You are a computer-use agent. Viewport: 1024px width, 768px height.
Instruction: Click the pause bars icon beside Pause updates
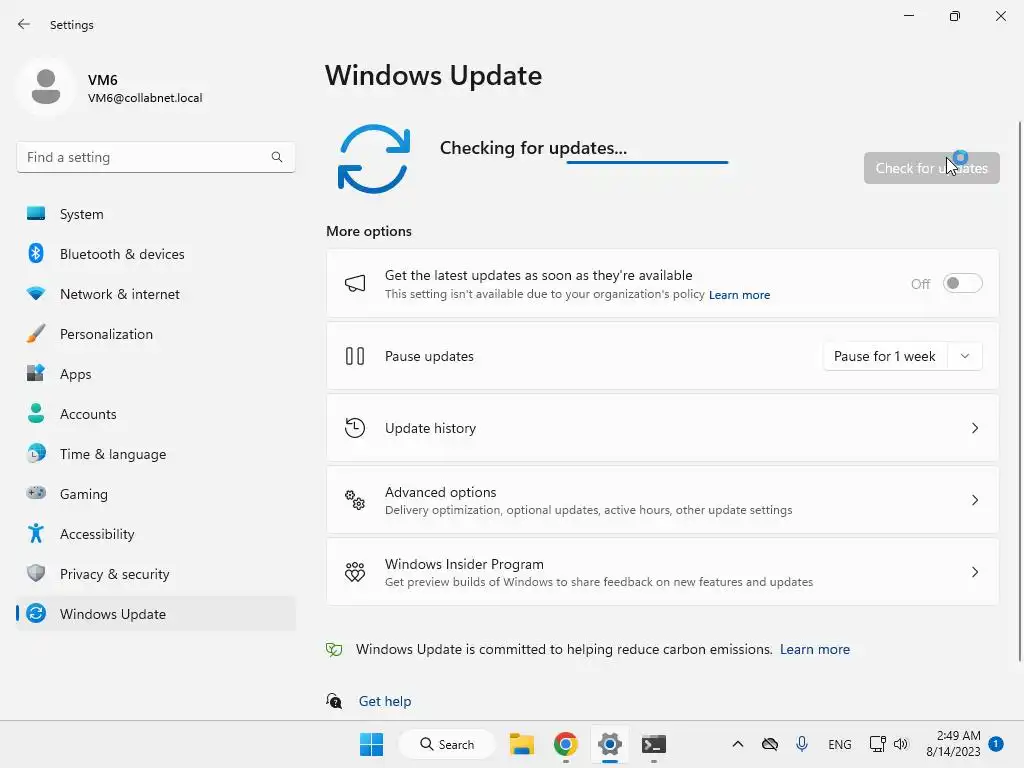pyautogui.click(x=355, y=356)
